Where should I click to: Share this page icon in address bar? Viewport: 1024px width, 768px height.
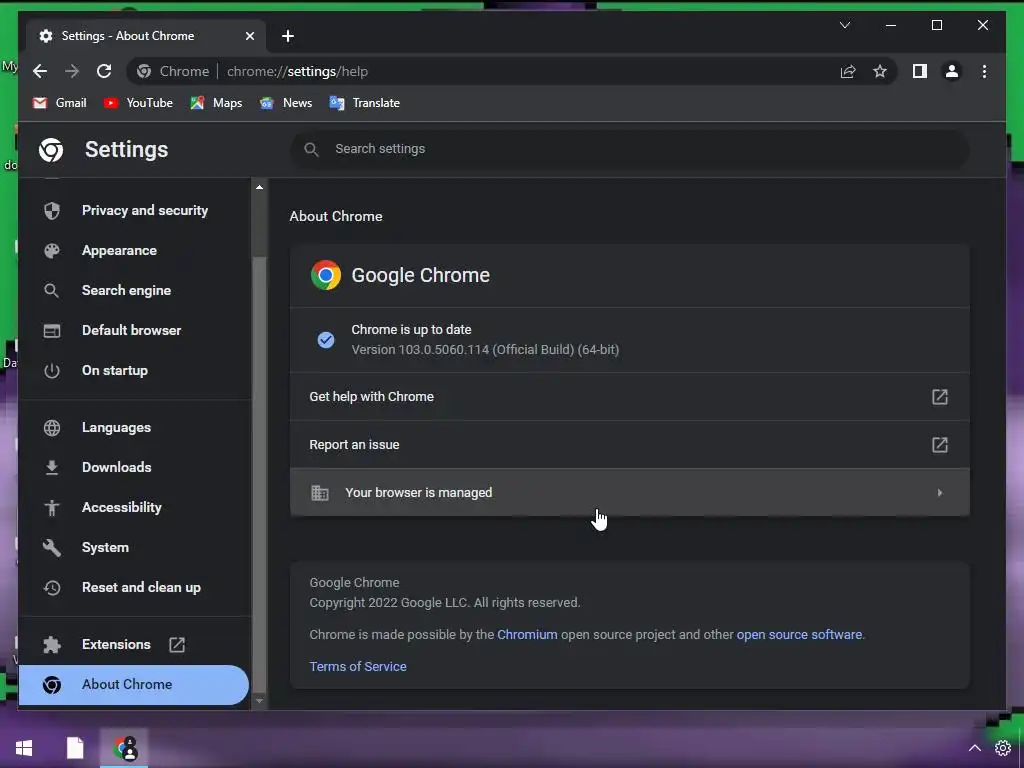tap(848, 71)
